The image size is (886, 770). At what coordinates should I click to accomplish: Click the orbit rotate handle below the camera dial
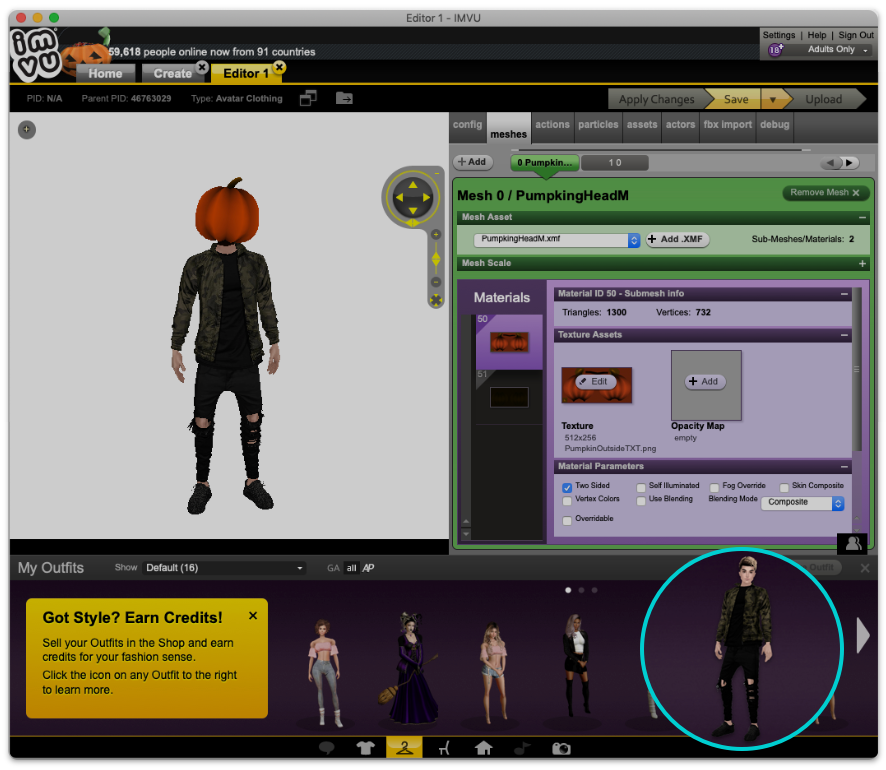pyautogui.click(x=412, y=223)
